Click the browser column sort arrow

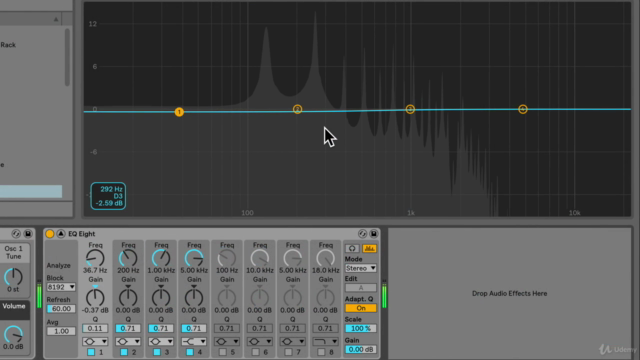[x=56, y=20]
